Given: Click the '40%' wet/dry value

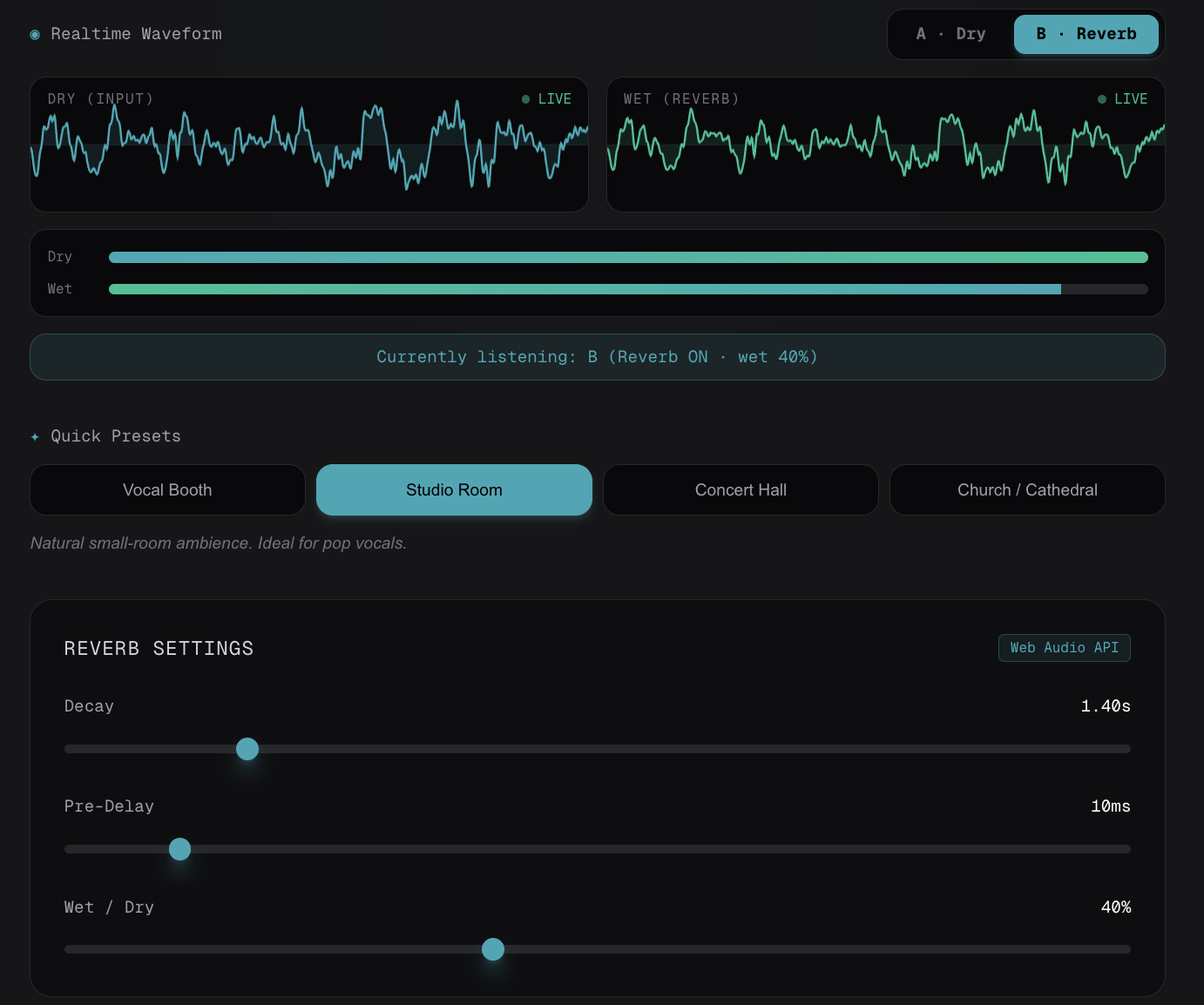Looking at the screenshot, I should pyautogui.click(x=1116, y=907).
